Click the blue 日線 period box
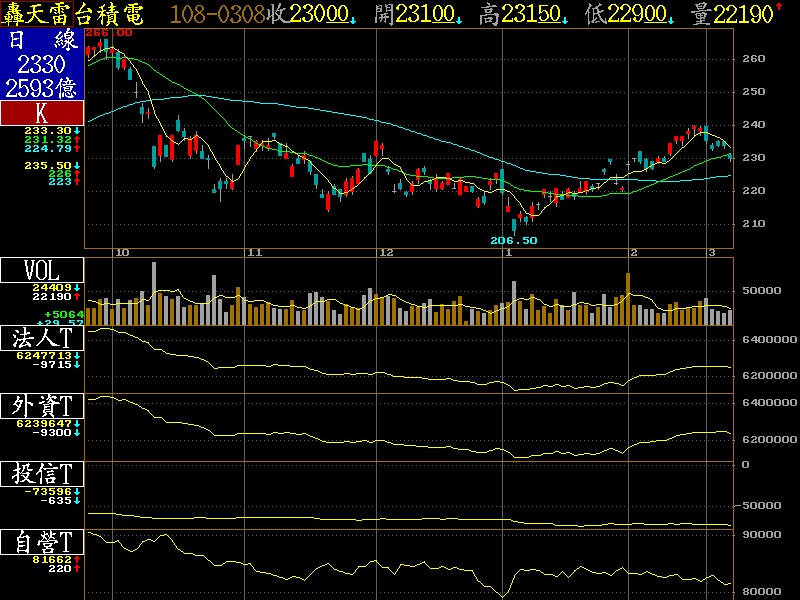This screenshot has width=800, height=600. [42, 41]
